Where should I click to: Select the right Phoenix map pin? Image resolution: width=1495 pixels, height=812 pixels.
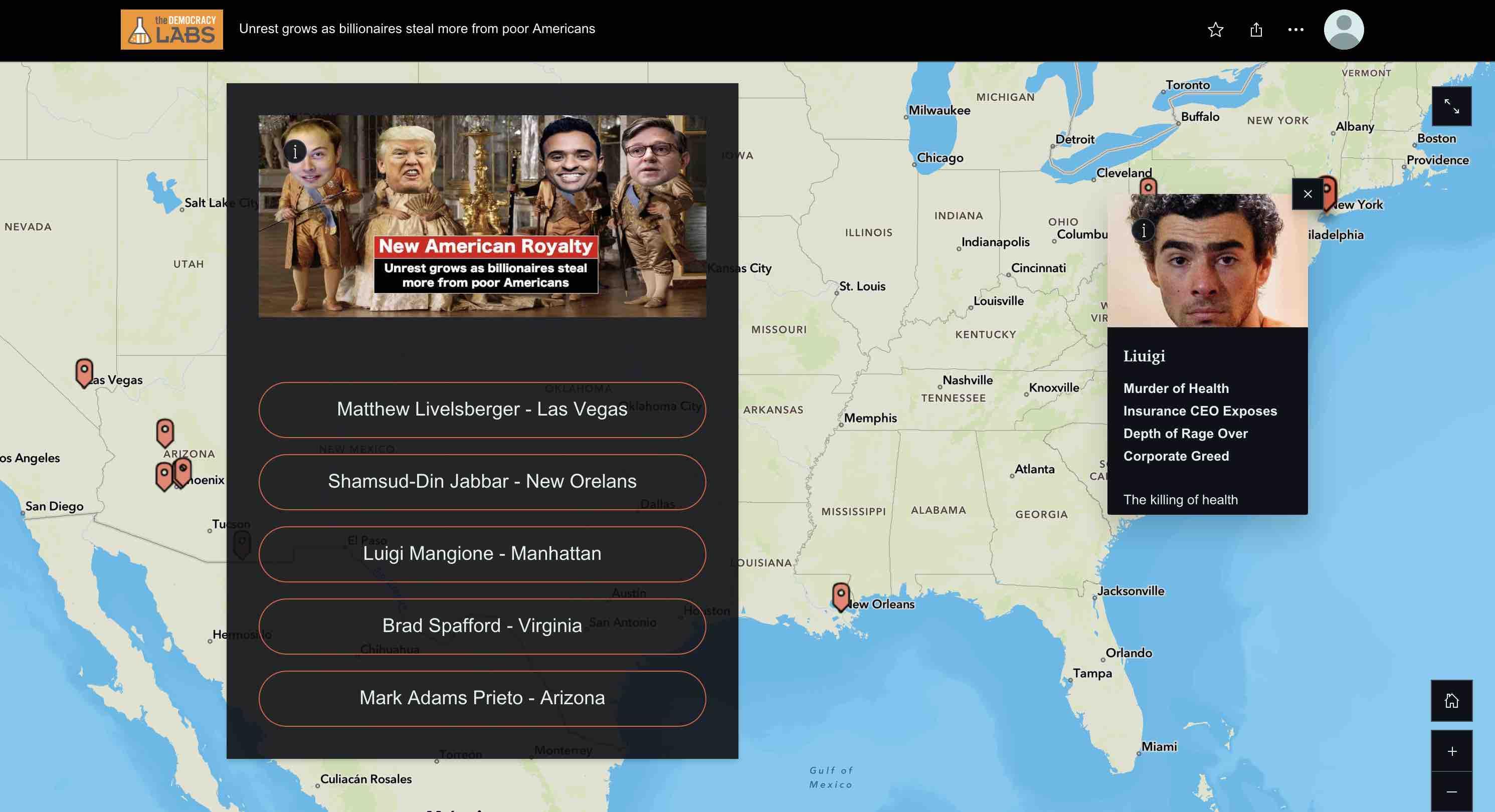tap(183, 472)
